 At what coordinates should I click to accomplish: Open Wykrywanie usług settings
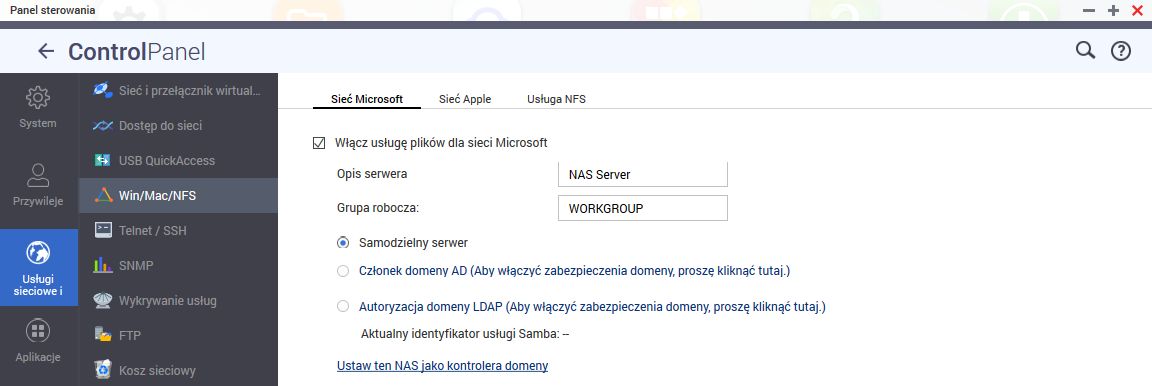(x=179, y=301)
